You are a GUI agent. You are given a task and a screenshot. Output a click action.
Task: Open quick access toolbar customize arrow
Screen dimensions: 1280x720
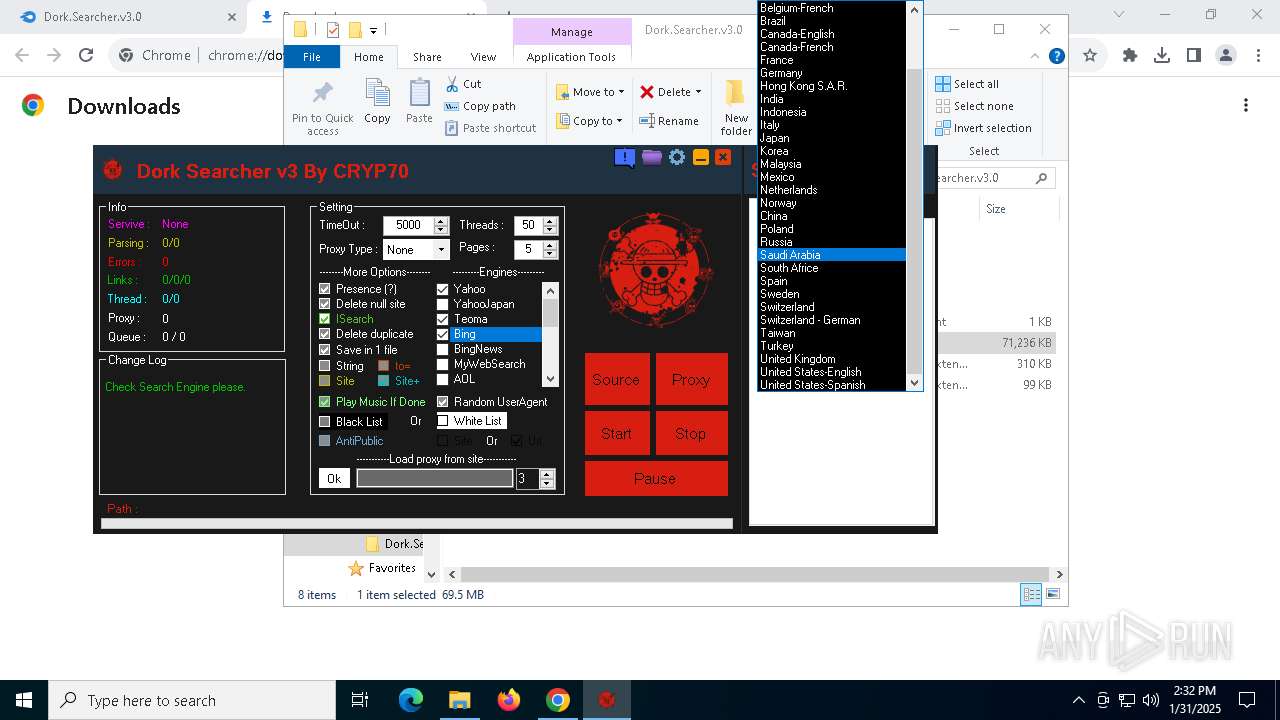pos(373,31)
